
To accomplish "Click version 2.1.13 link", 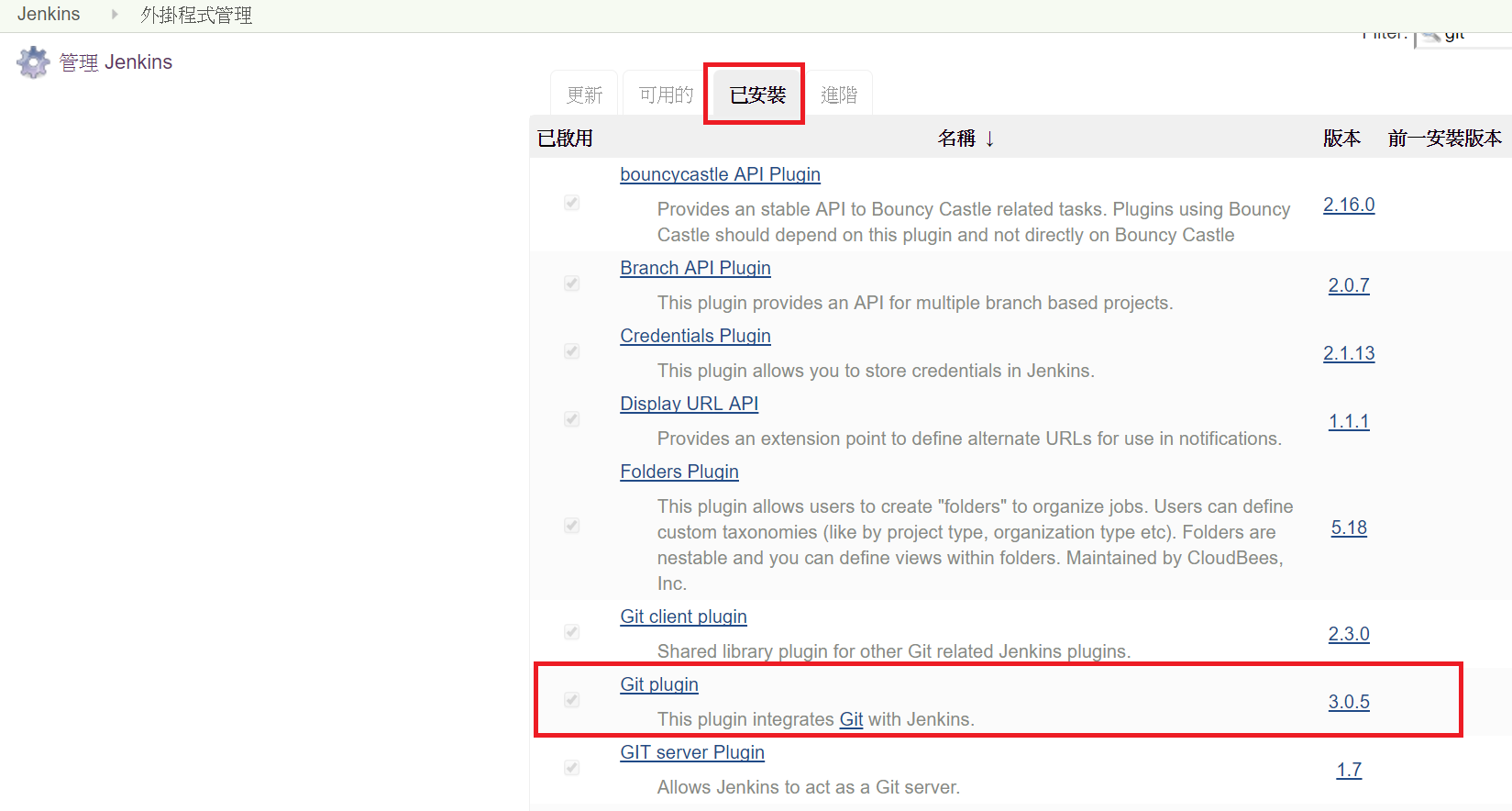I will 1349,353.
